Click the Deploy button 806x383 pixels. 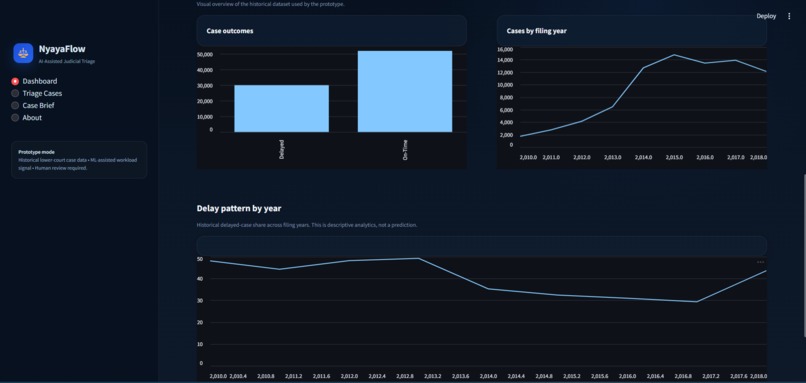tap(766, 16)
